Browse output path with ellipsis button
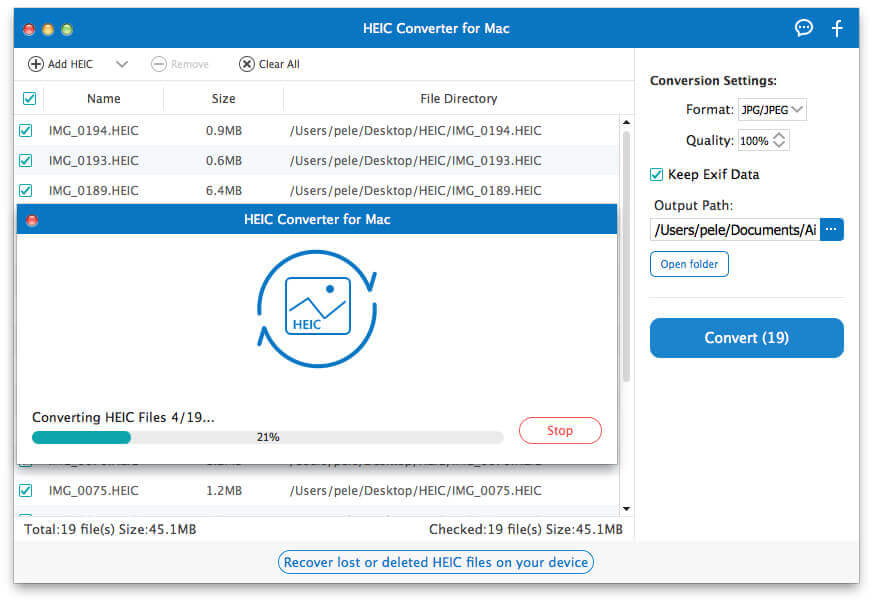The width and height of the screenshot is (873, 603). tap(832, 229)
